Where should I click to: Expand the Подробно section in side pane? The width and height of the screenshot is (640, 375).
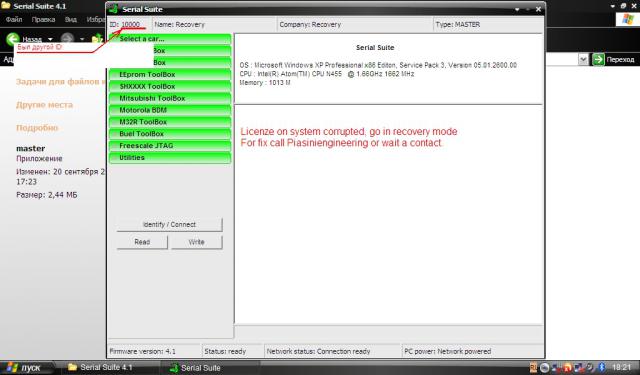[x=37, y=128]
